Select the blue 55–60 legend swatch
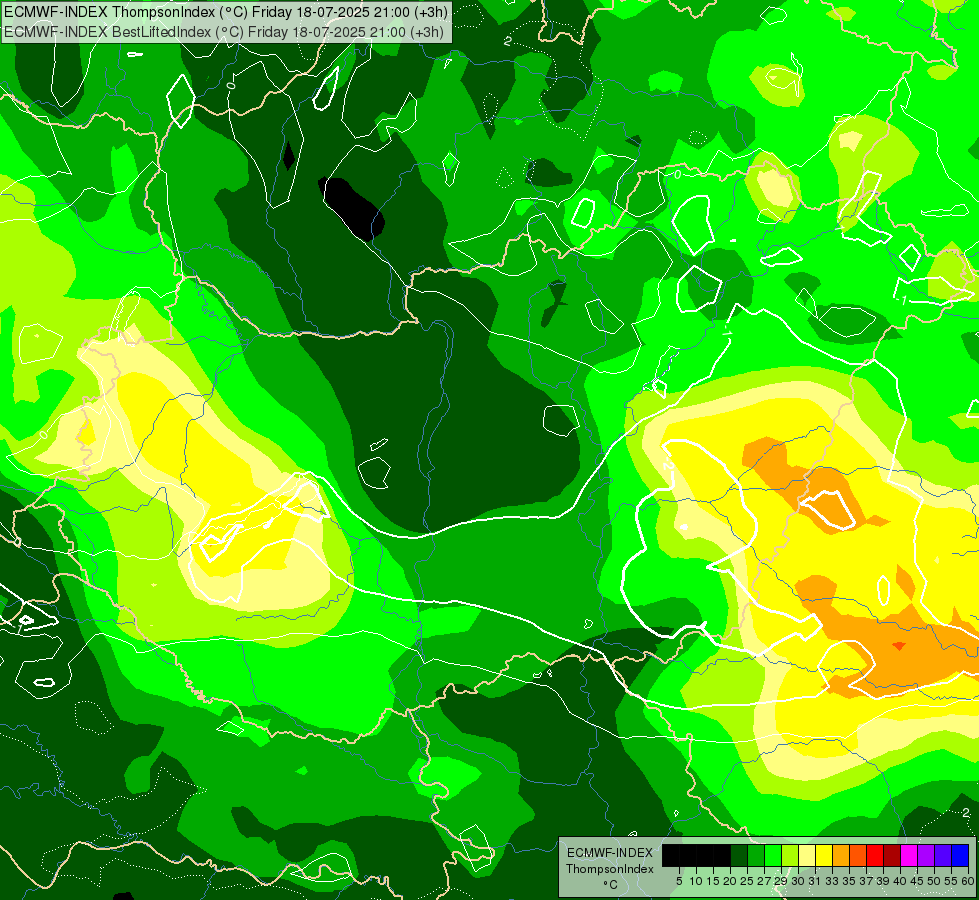Viewport: 979px width, 900px height. click(960, 855)
